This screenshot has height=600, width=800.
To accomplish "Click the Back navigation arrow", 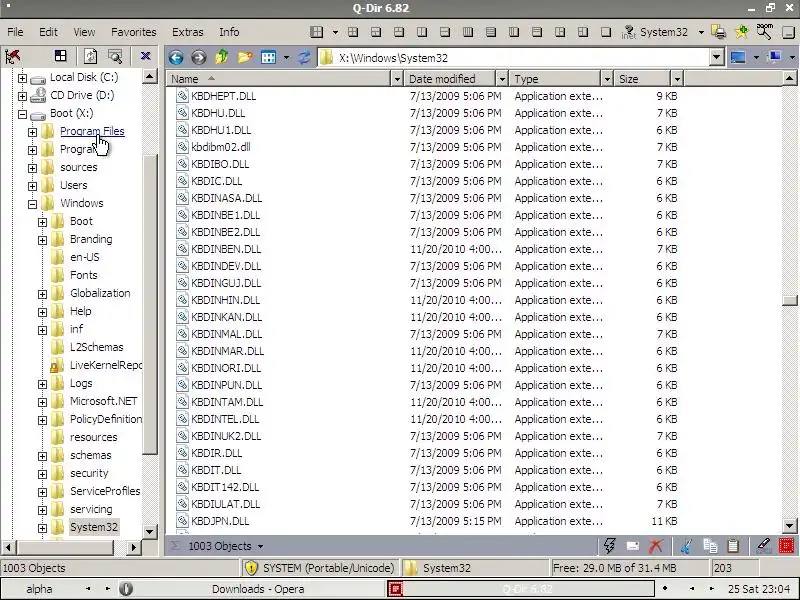I will pyautogui.click(x=176, y=57).
